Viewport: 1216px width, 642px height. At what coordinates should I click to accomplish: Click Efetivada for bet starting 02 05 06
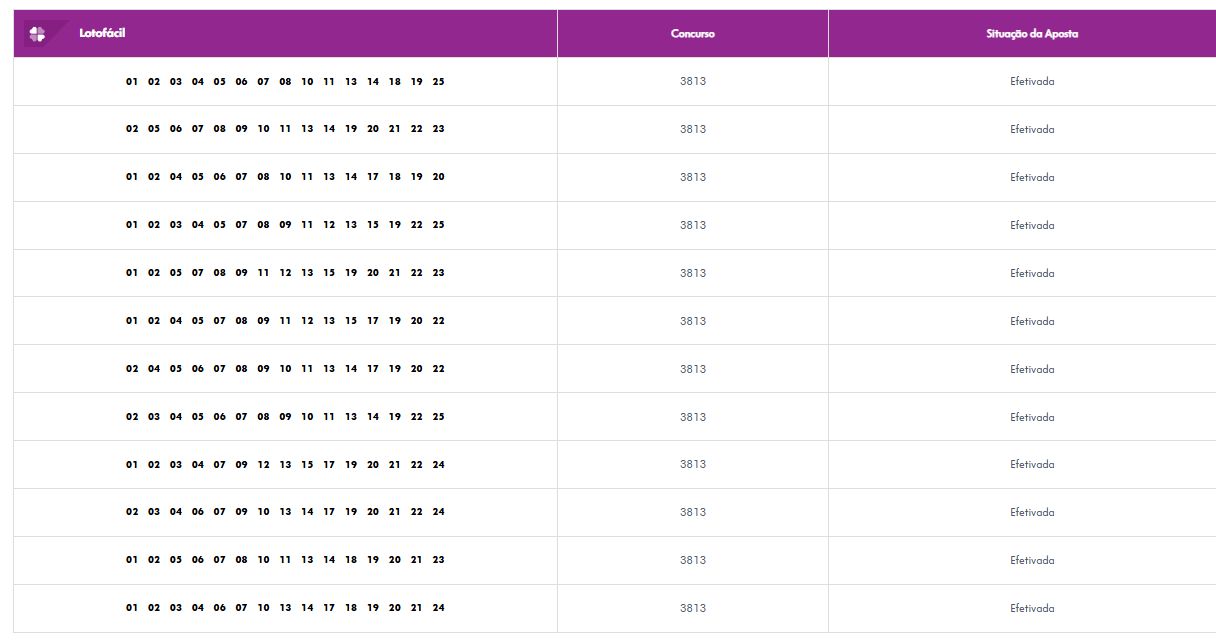tap(1032, 129)
